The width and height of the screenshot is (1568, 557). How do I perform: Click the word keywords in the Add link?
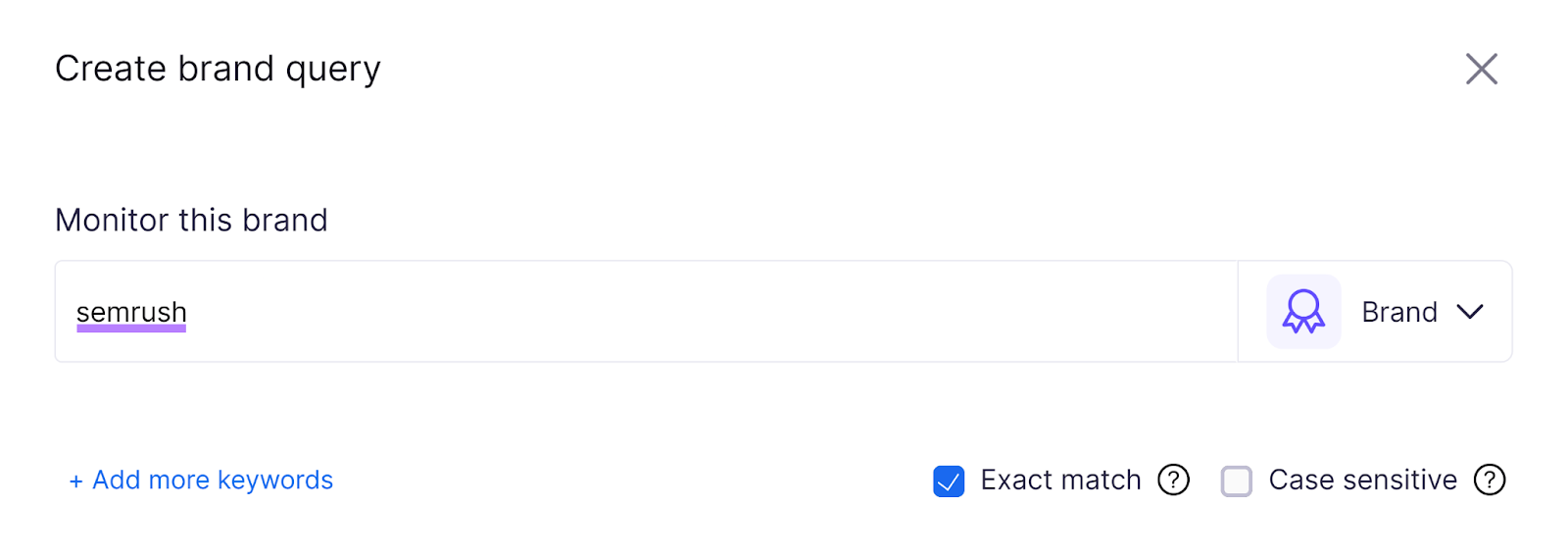coord(275,481)
